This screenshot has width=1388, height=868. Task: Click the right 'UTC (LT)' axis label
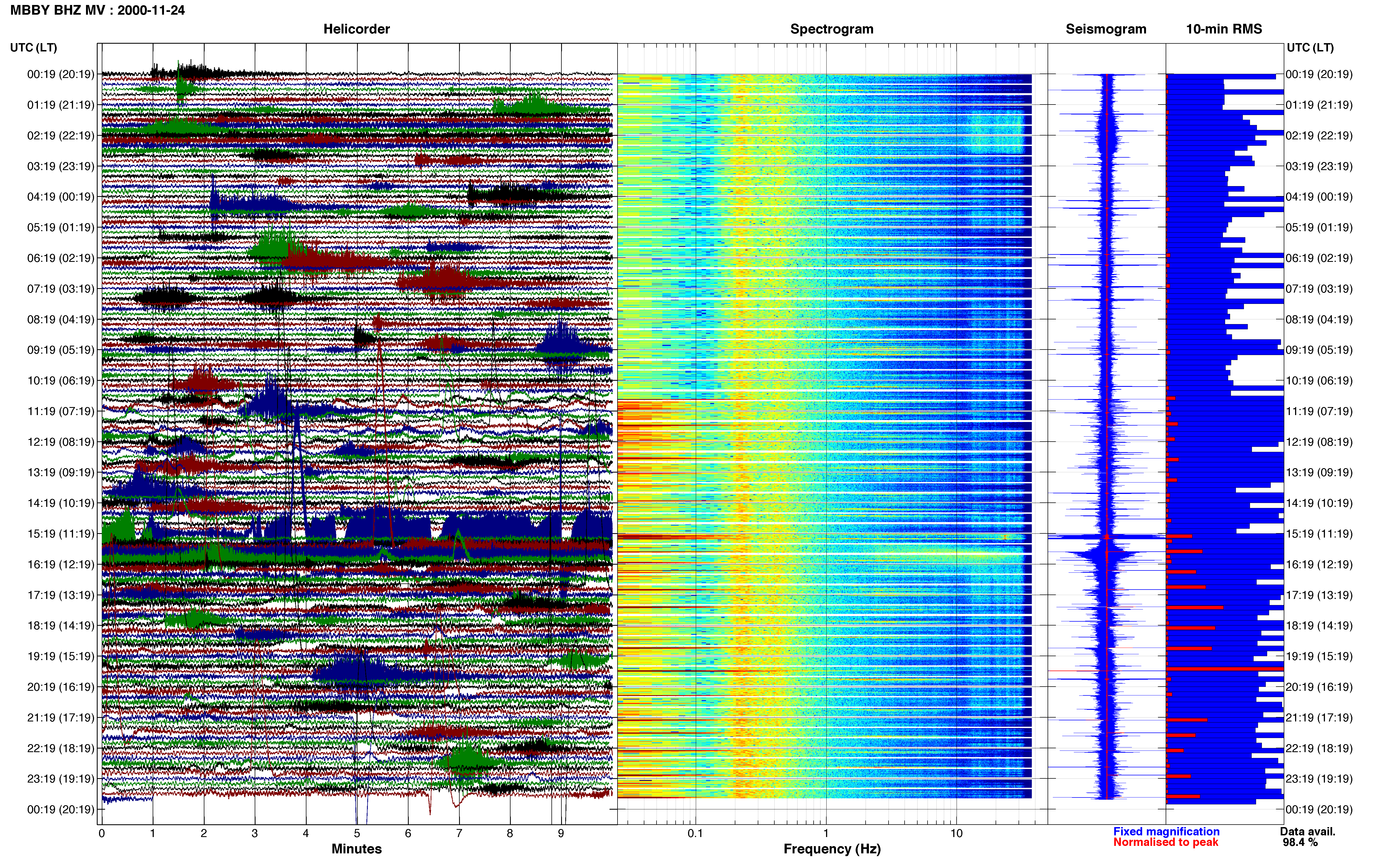[x=1310, y=47]
